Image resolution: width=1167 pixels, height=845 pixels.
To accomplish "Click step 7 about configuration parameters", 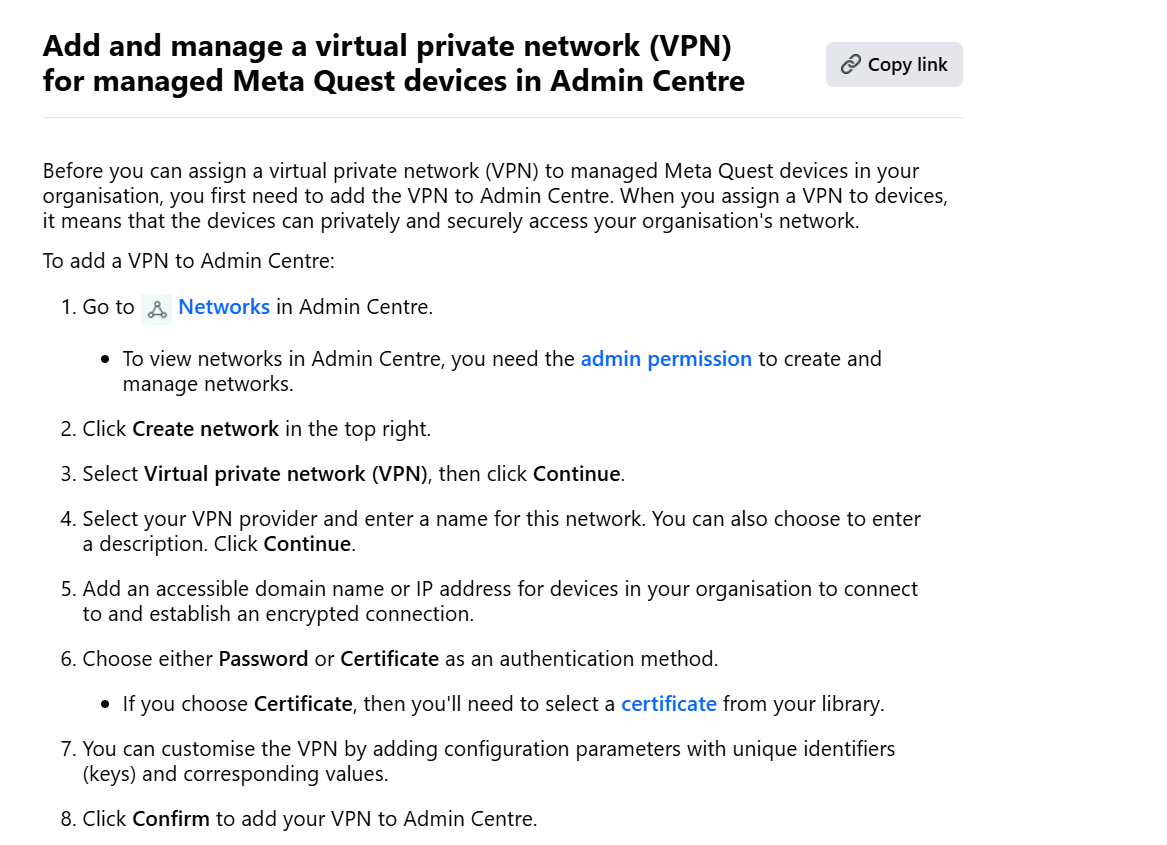I will pyautogui.click(x=488, y=761).
